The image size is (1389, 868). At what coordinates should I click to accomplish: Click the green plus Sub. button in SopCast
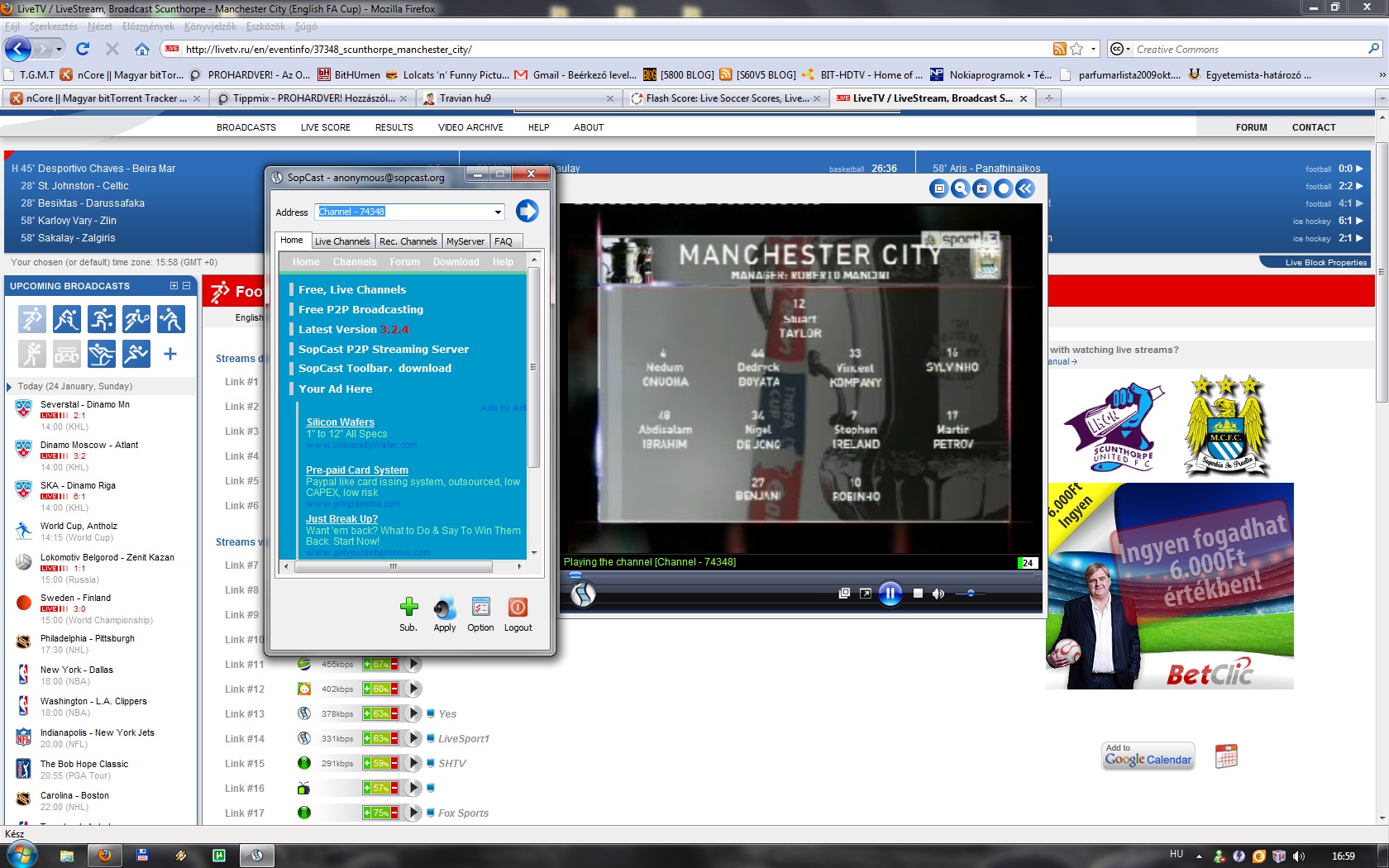click(x=408, y=608)
